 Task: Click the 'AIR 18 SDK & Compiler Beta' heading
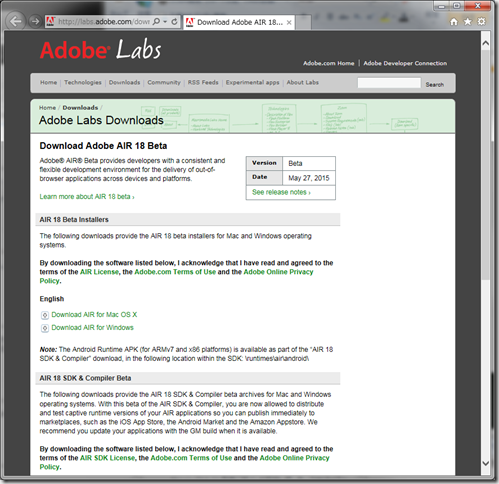pyautogui.click(x=85, y=378)
